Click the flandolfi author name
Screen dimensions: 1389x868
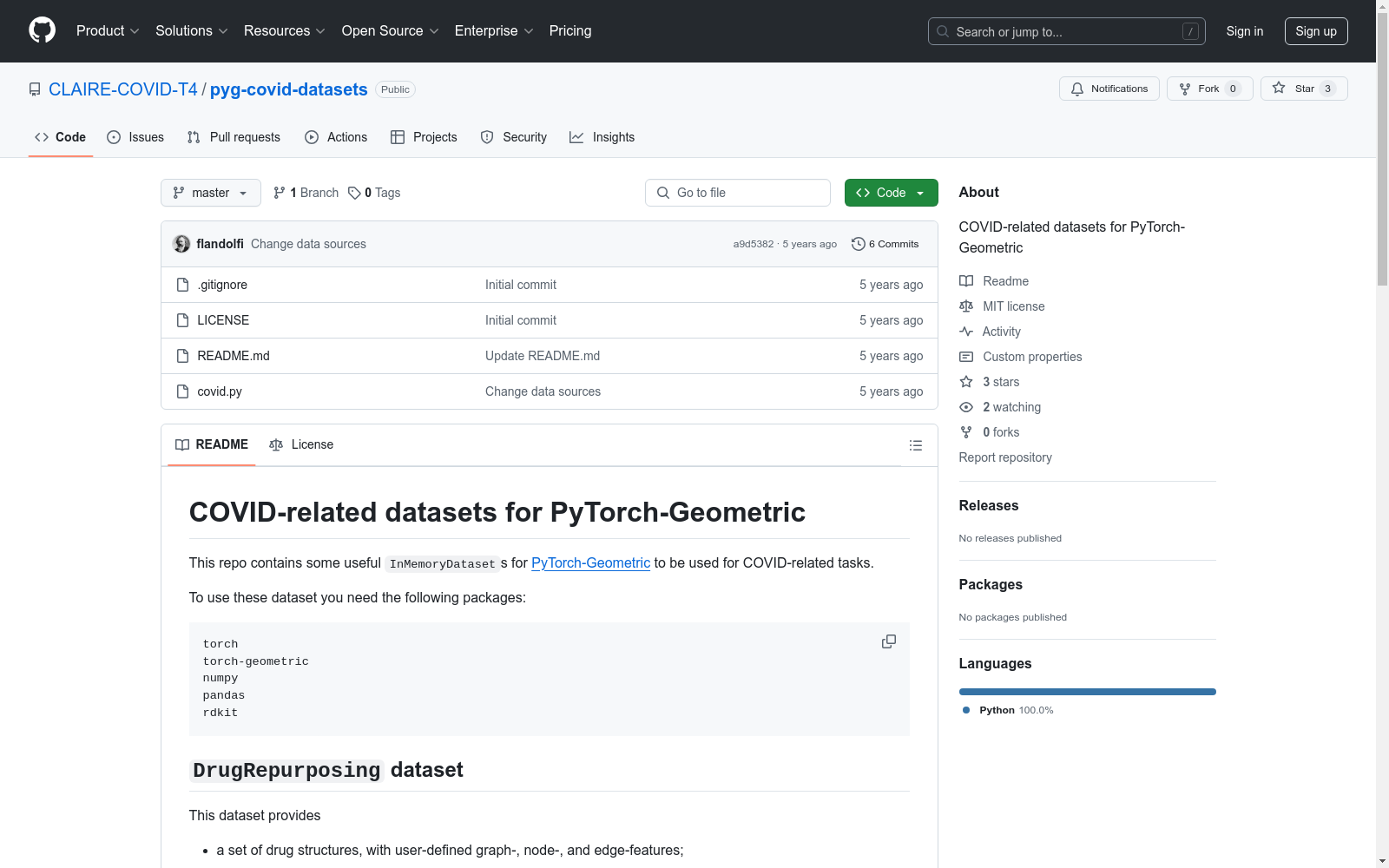click(220, 244)
